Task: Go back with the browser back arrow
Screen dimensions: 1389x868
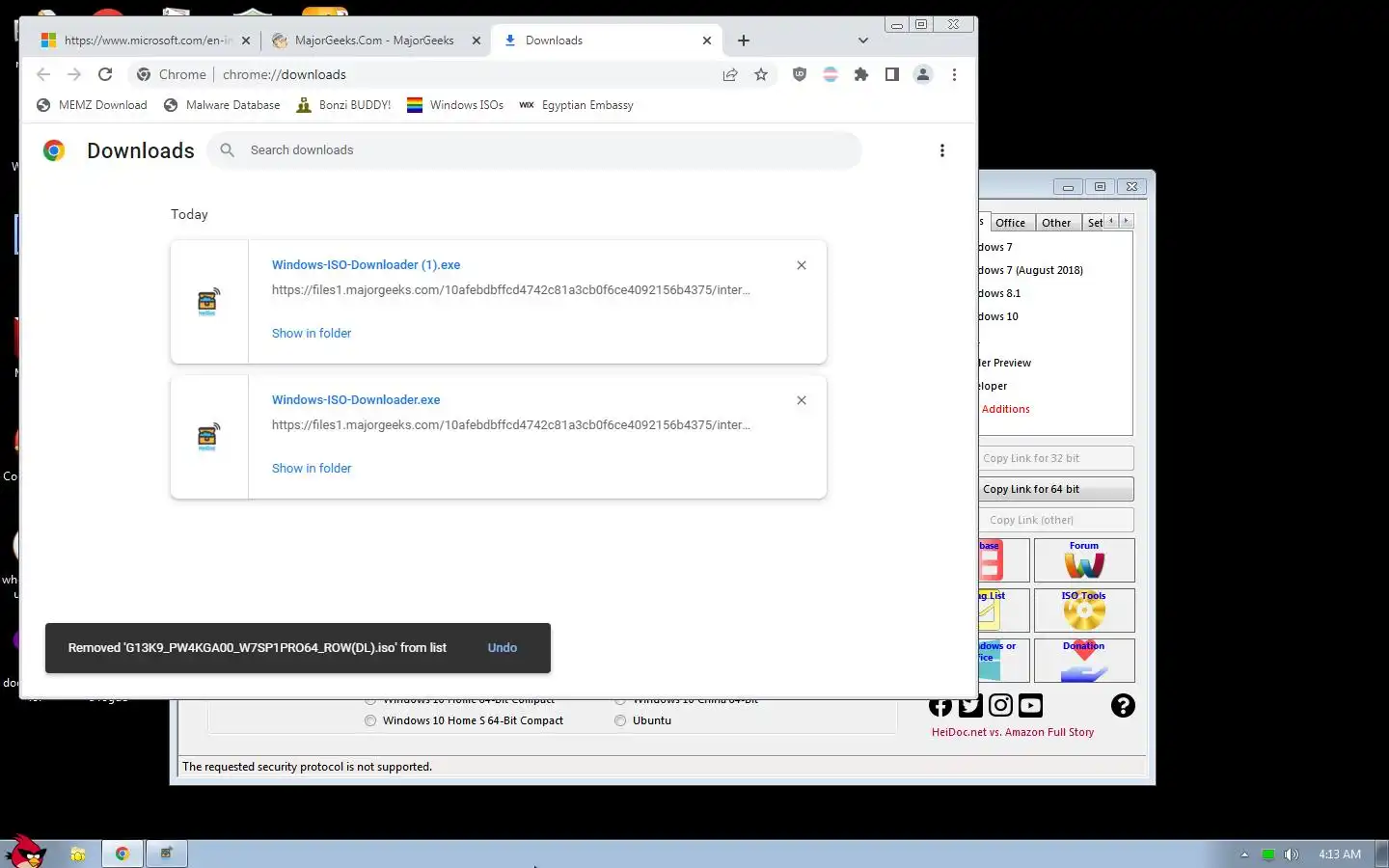Action: click(x=43, y=74)
